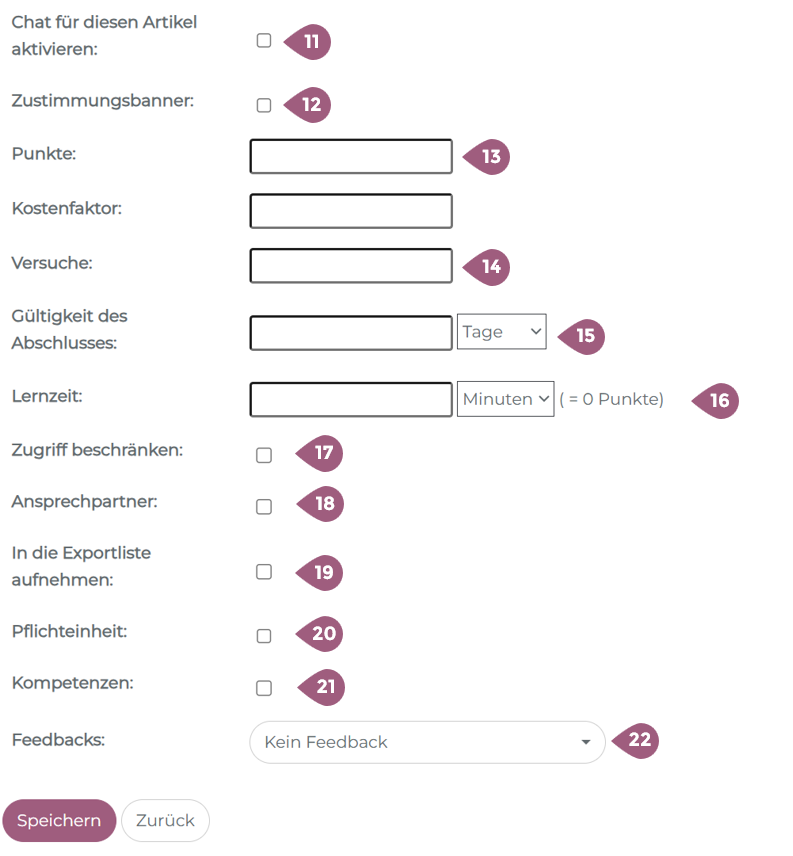
Task: Open the Tage unit dropdown
Action: point(502,332)
